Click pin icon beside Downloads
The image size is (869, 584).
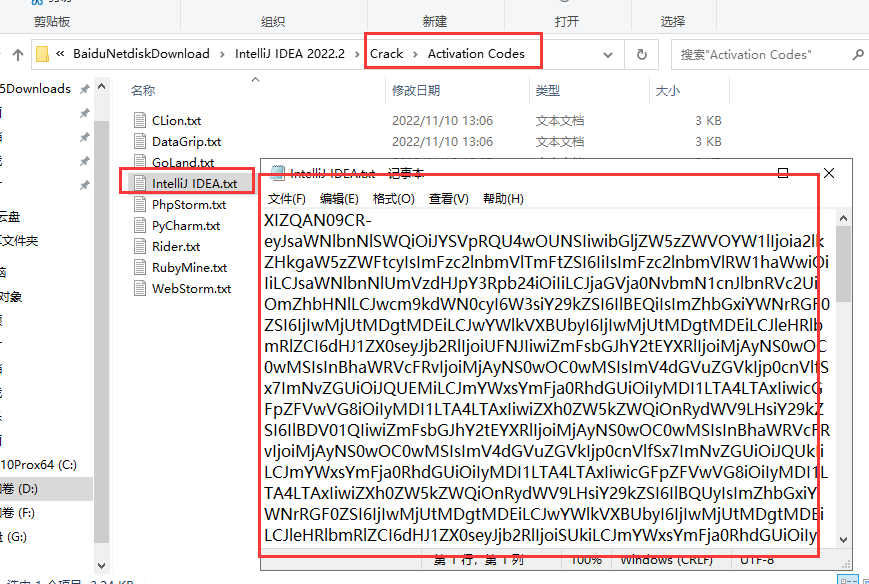click(84, 89)
